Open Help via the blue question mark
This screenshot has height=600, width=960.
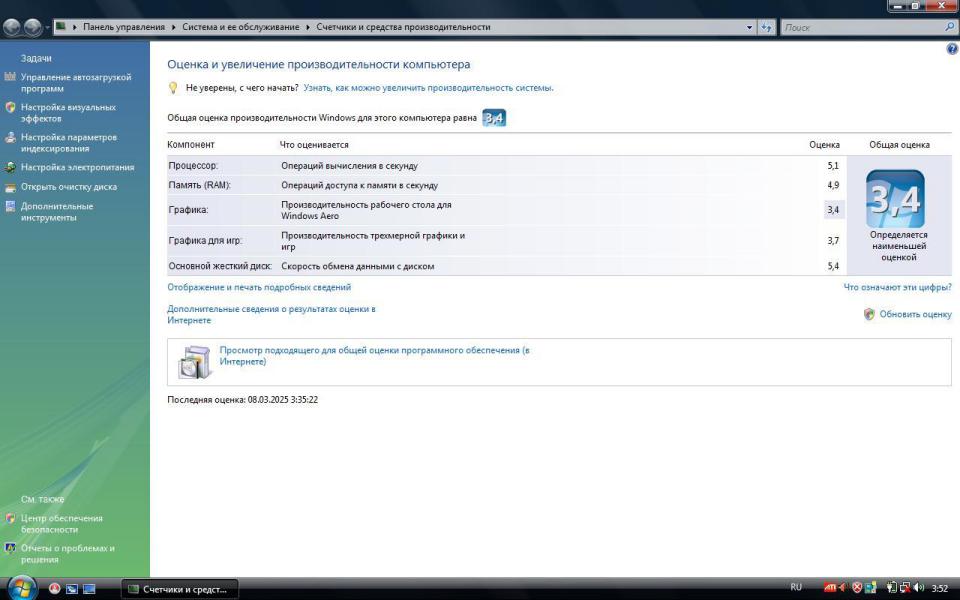pyautogui.click(x=952, y=50)
